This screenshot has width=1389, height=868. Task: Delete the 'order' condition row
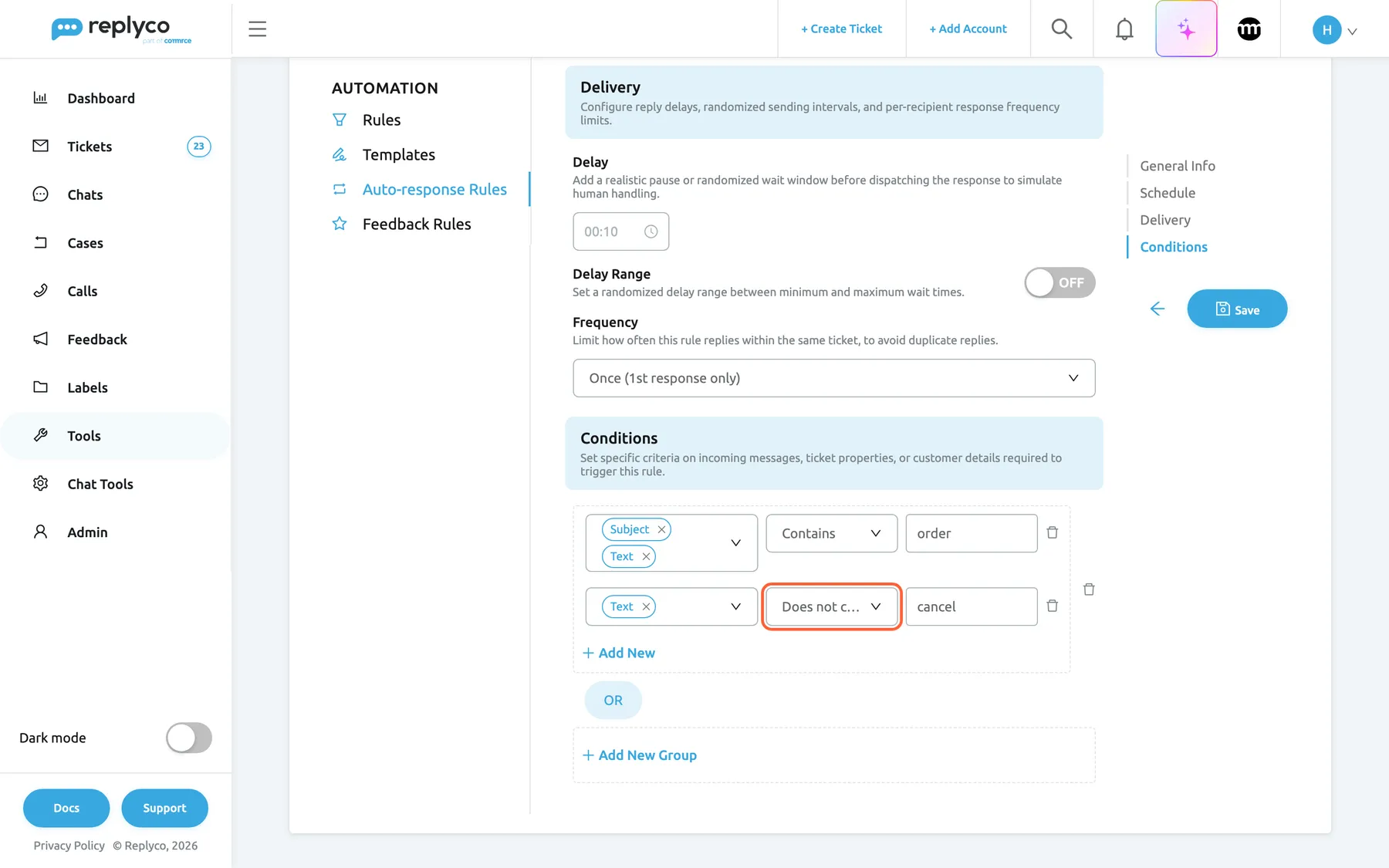pos(1052,533)
